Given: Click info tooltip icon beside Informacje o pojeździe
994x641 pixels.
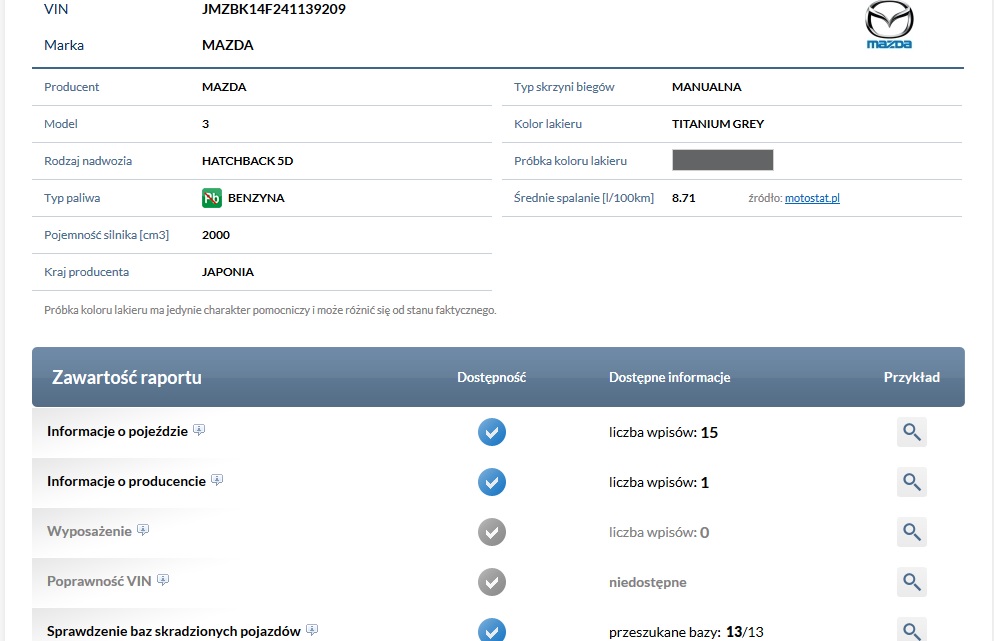Looking at the screenshot, I should 199,431.
